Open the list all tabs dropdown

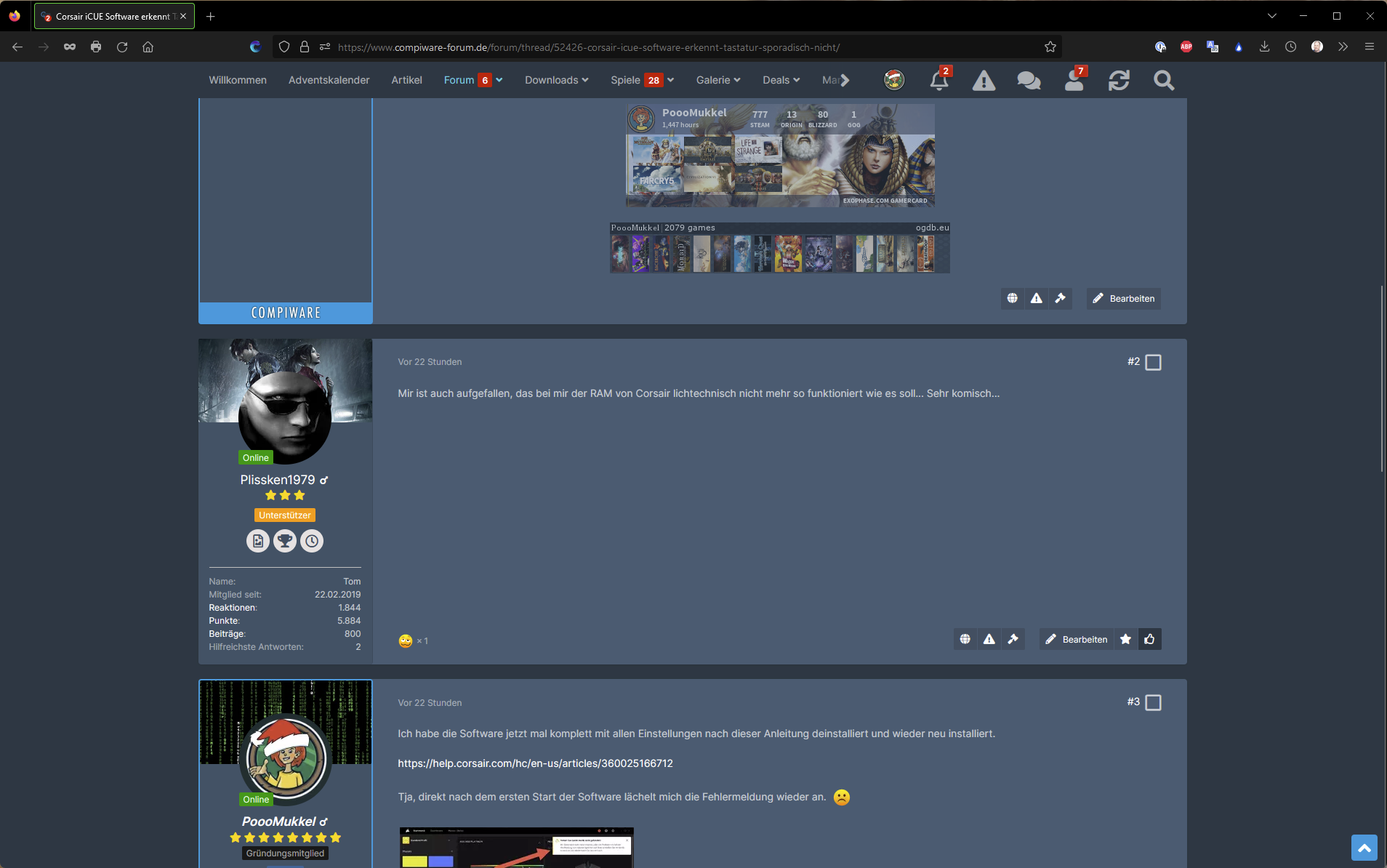(x=1272, y=16)
